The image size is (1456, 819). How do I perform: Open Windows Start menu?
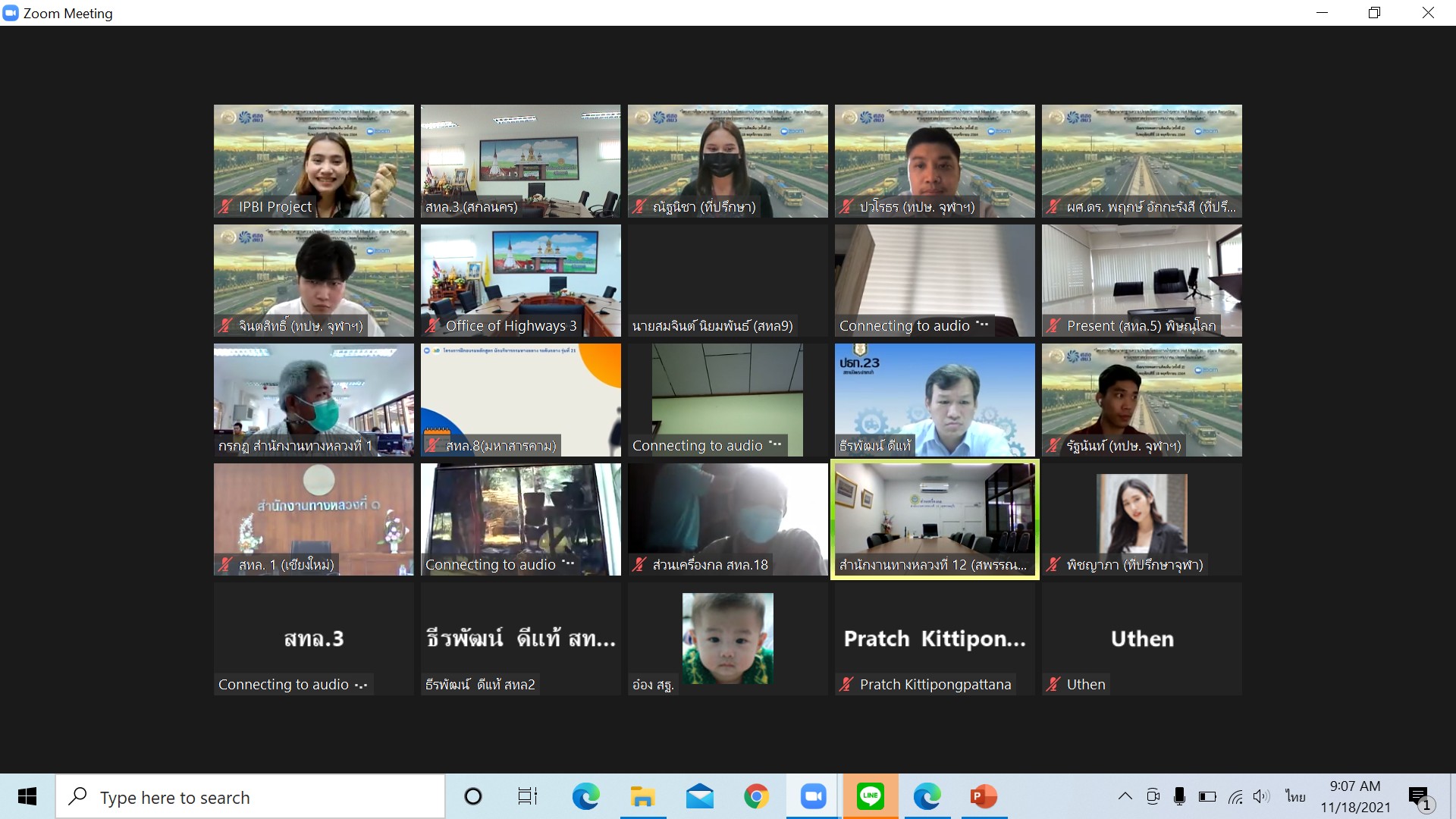point(27,796)
